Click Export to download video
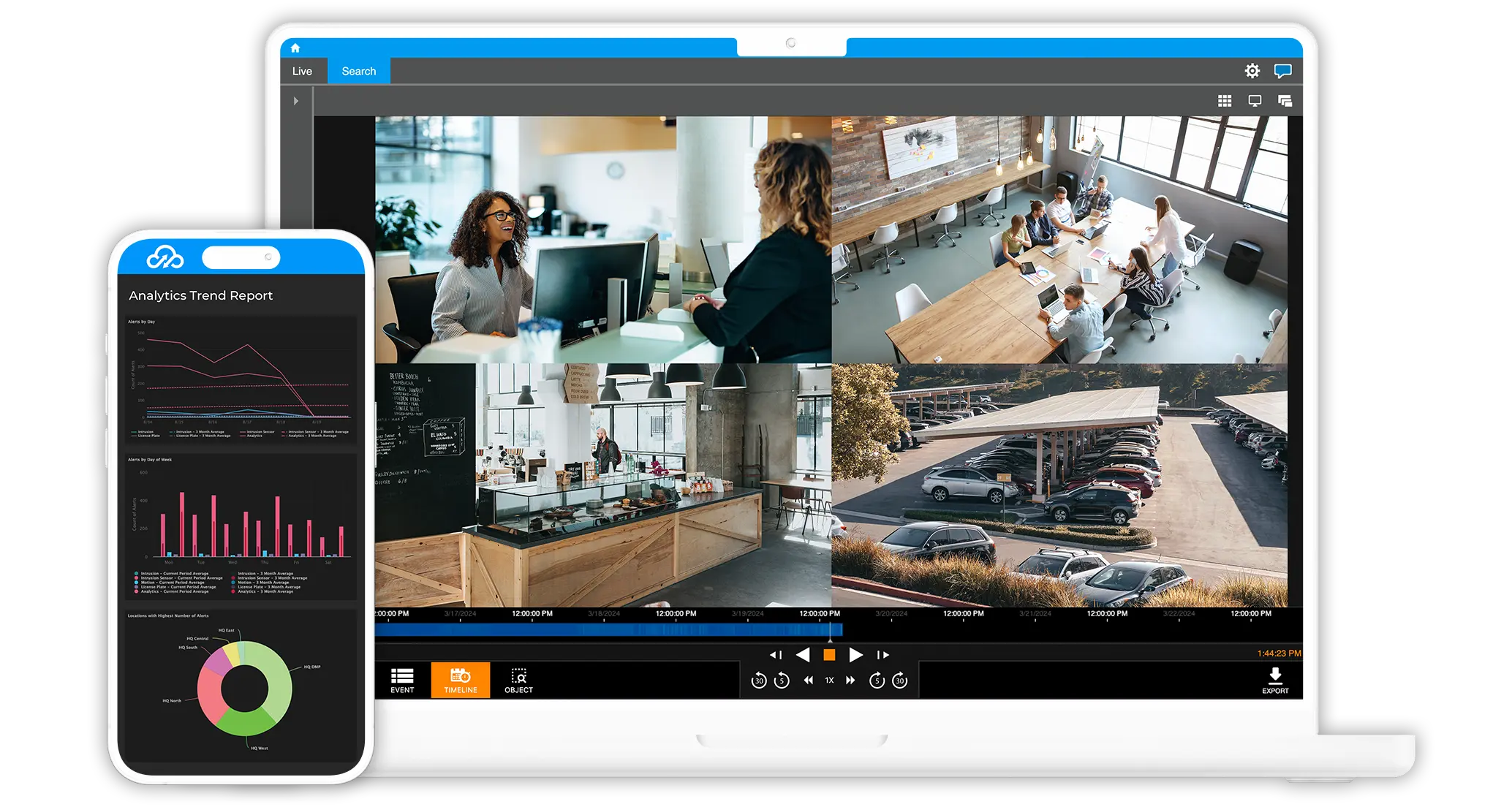Image resolution: width=1512 pixels, height=807 pixels. 1275,681
